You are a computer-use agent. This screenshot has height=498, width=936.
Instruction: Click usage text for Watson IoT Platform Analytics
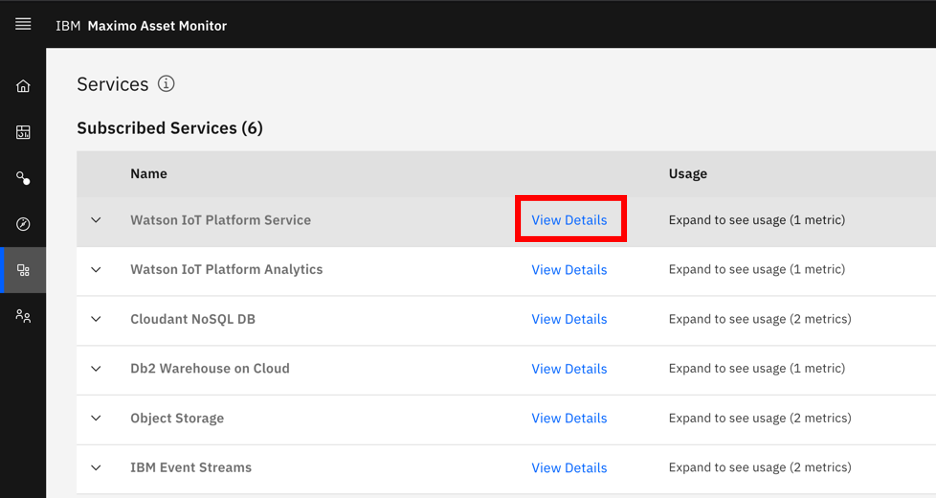(x=757, y=269)
